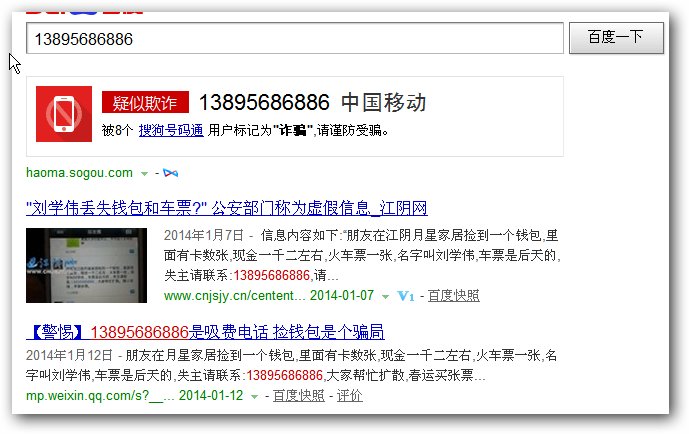Open the haoma.sogou.com green URL
689x434 pixels.
(79, 173)
